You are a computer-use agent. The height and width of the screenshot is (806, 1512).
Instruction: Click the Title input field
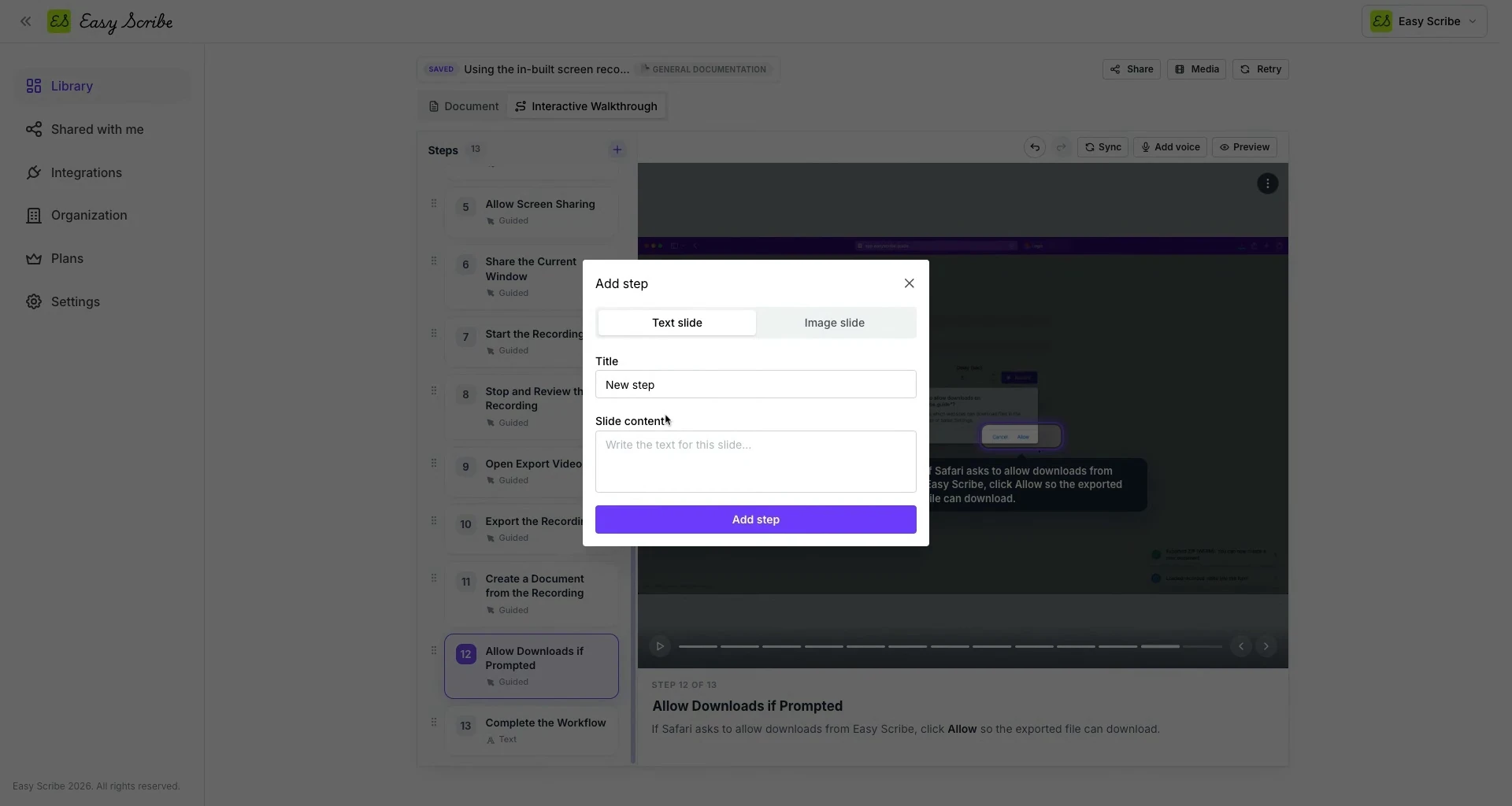click(x=755, y=384)
